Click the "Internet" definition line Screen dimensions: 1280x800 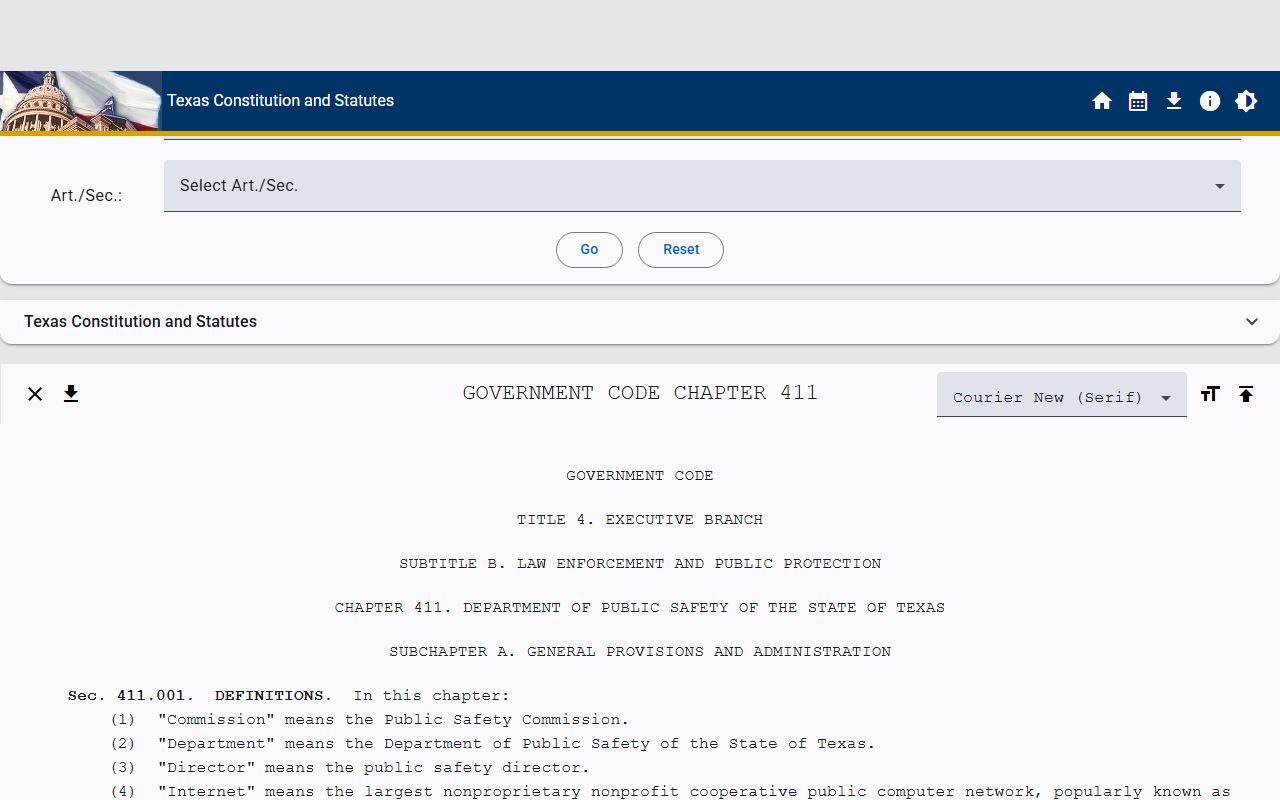[x=670, y=791]
